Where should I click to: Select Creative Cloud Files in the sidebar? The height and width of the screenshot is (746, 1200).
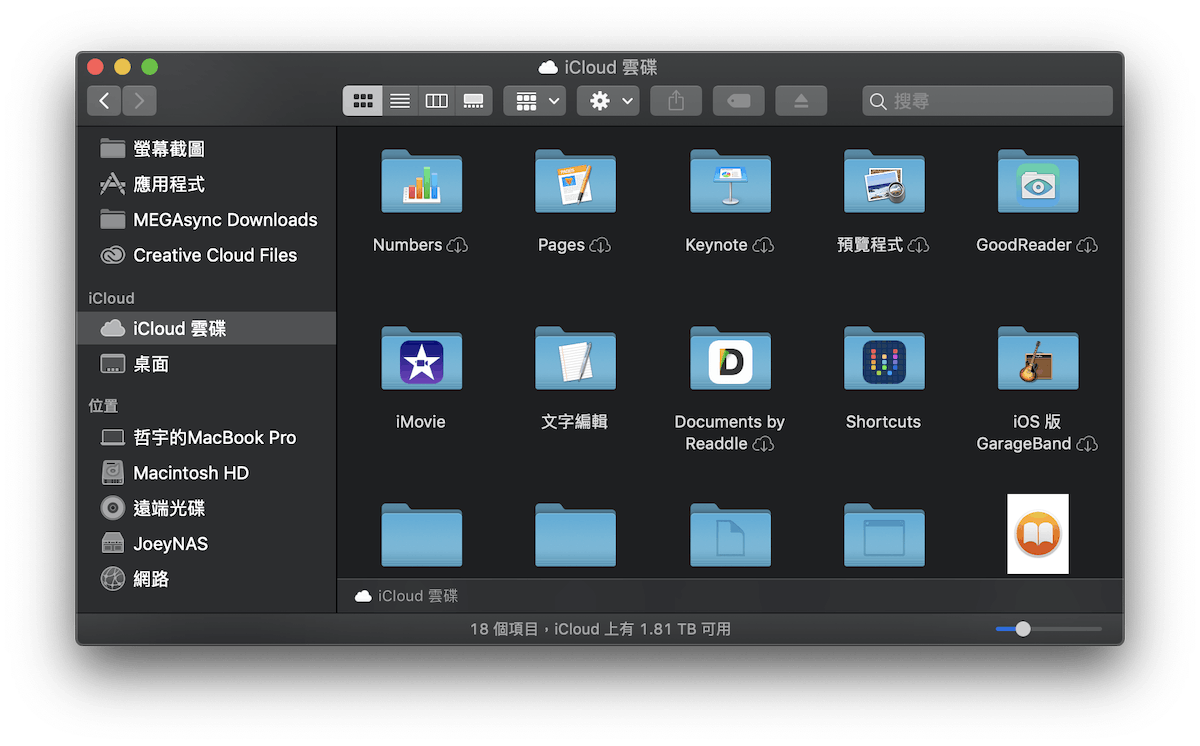coord(206,255)
